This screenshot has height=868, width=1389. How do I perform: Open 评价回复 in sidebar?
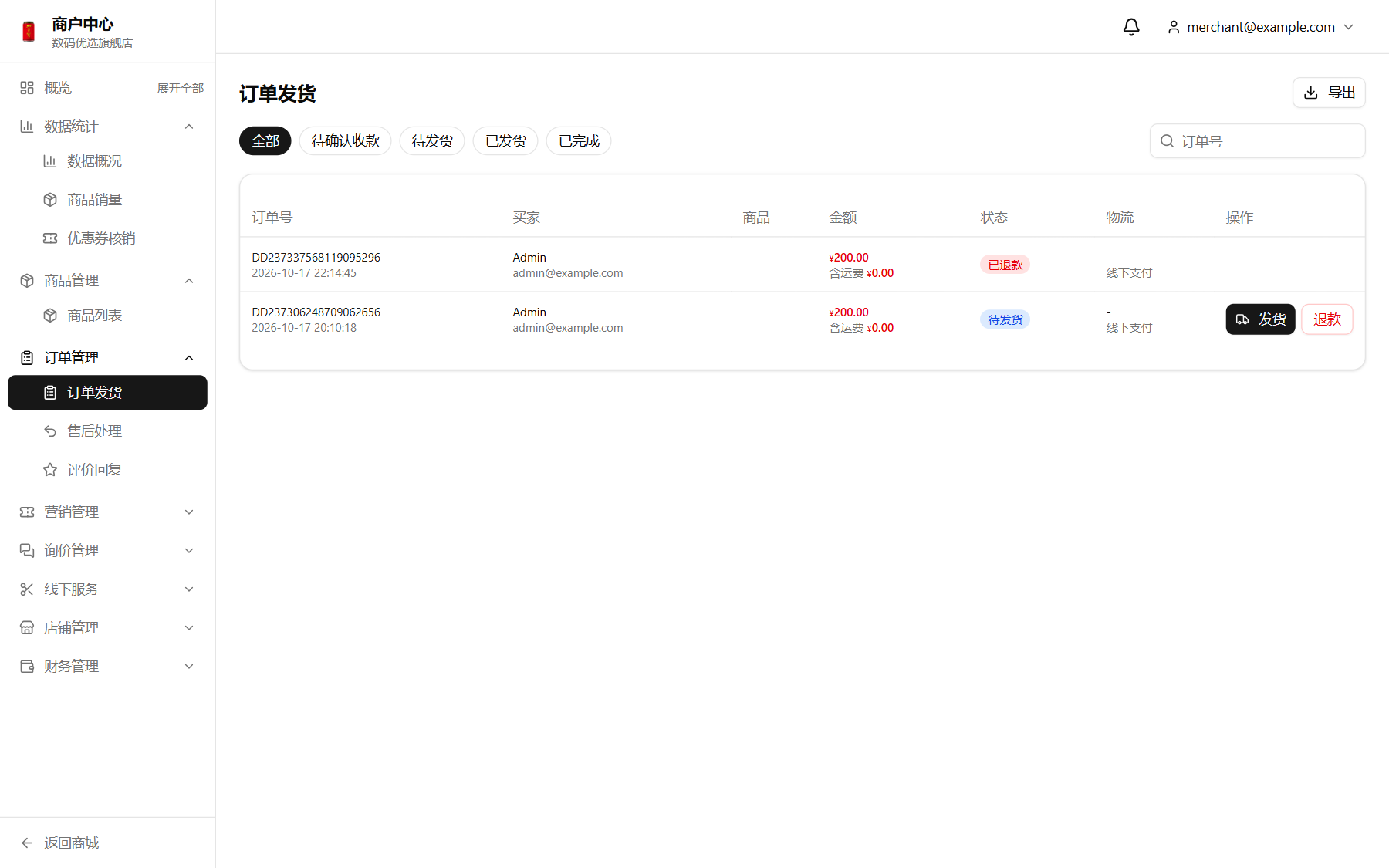pyautogui.click(x=107, y=470)
